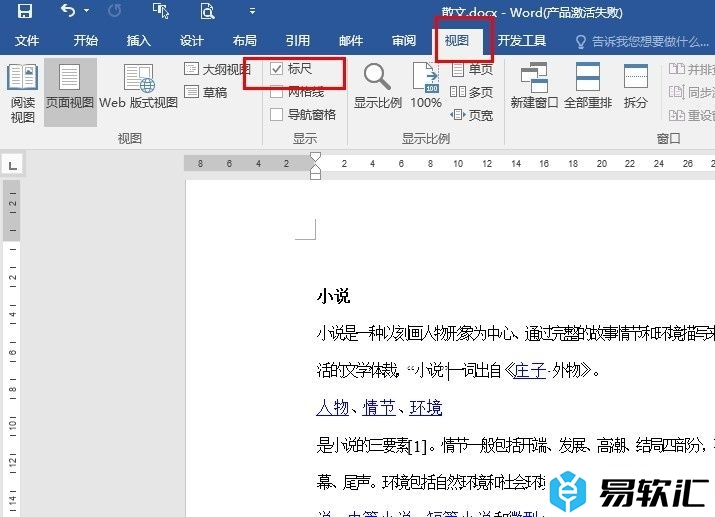The width and height of the screenshot is (715, 517).
Task: Click paragraph starting 是小说的三要素
Action: [x=515, y=445]
